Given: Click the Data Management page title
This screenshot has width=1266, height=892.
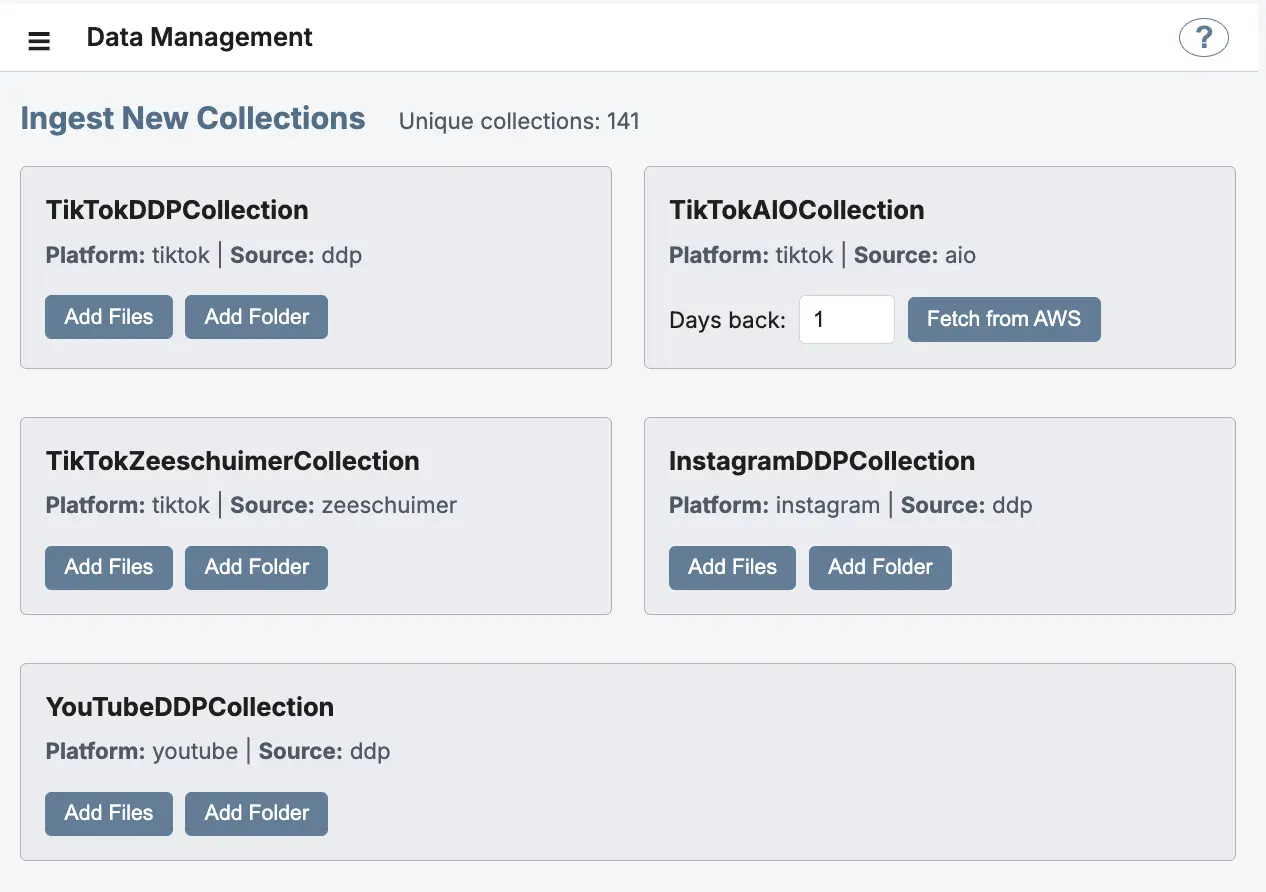Looking at the screenshot, I should (x=200, y=38).
